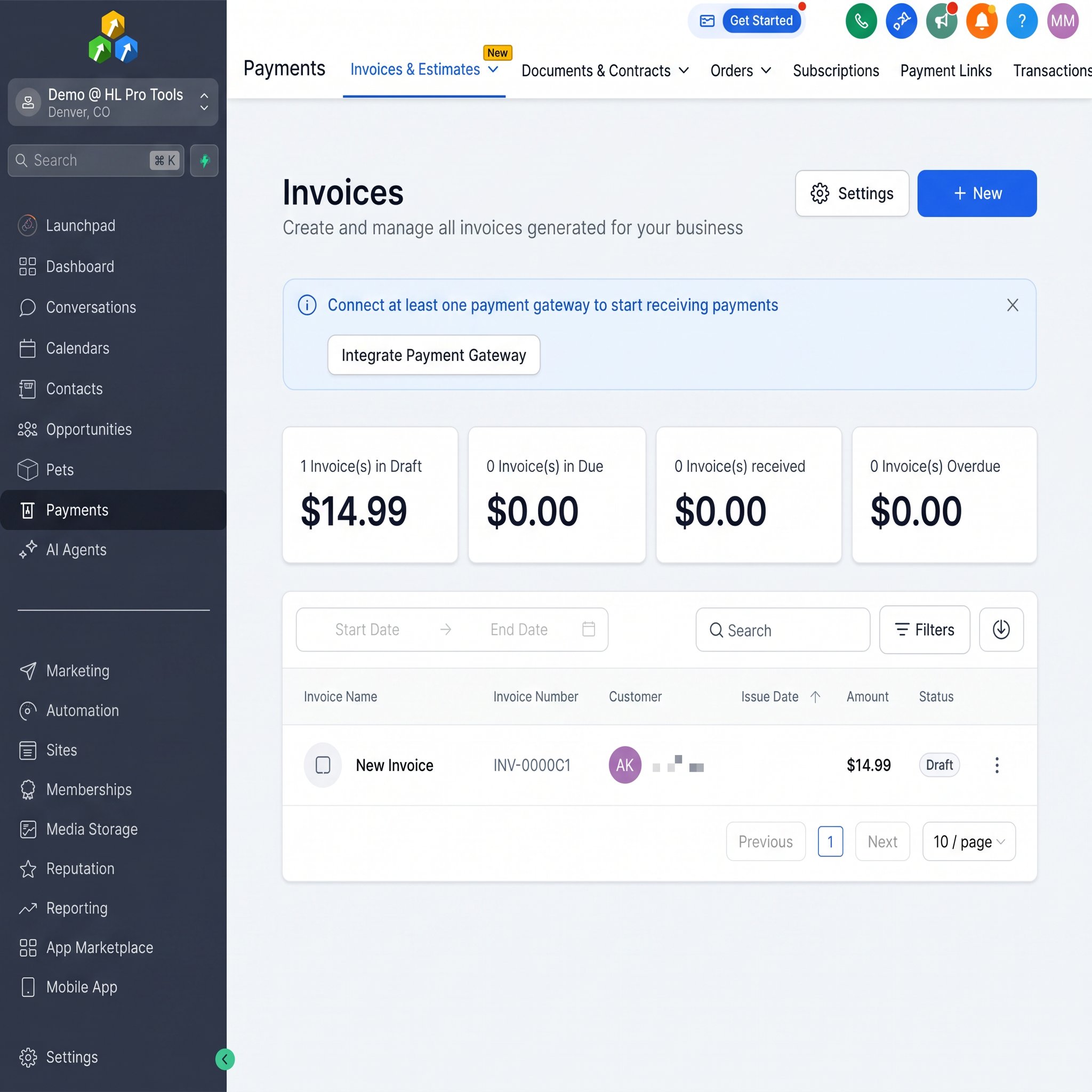Open sidebar Settings at bottom
This screenshot has width=1092, height=1092.
(x=58, y=1057)
